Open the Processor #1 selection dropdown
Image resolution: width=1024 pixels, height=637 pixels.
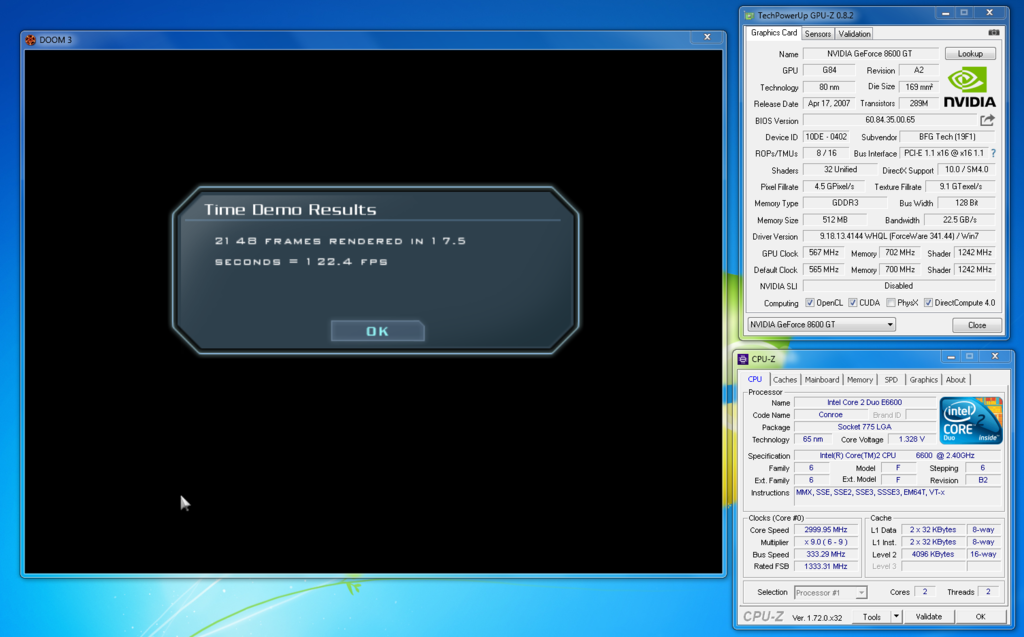(831, 593)
